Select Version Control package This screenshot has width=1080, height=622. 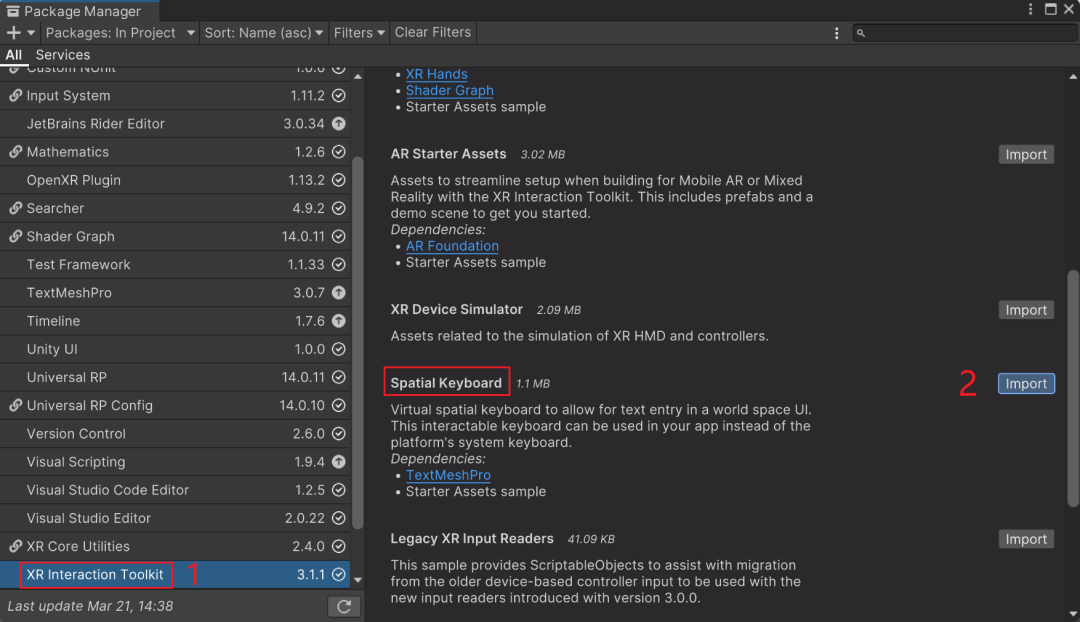point(176,434)
